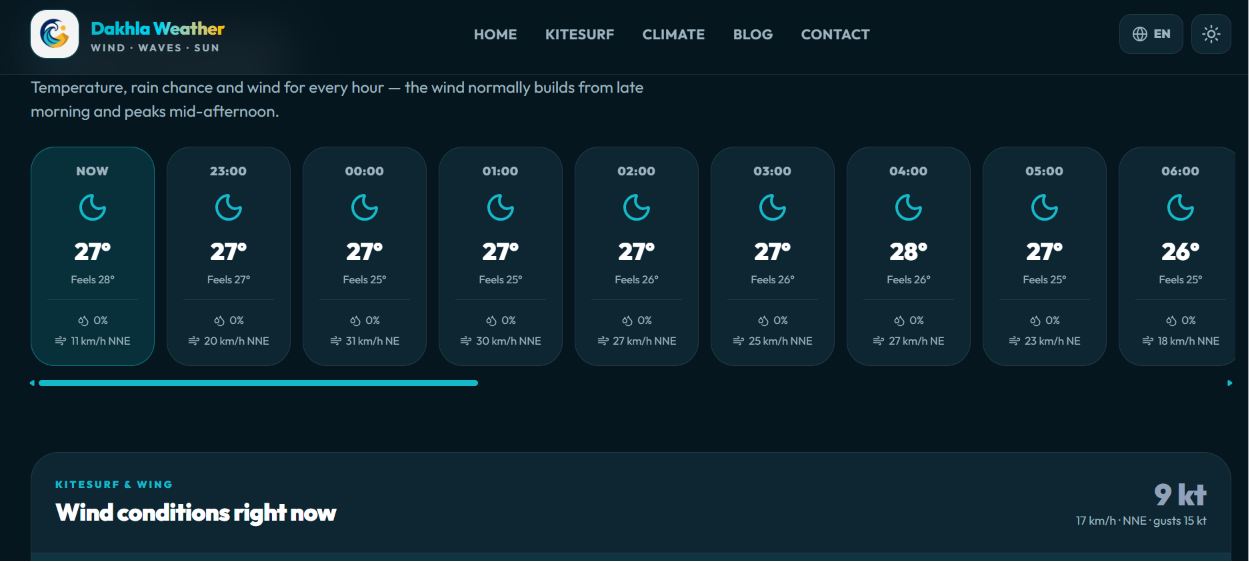Click the wind icon beside 31 km/h NE
The image size is (1249, 562).
[x=337, y=341]
